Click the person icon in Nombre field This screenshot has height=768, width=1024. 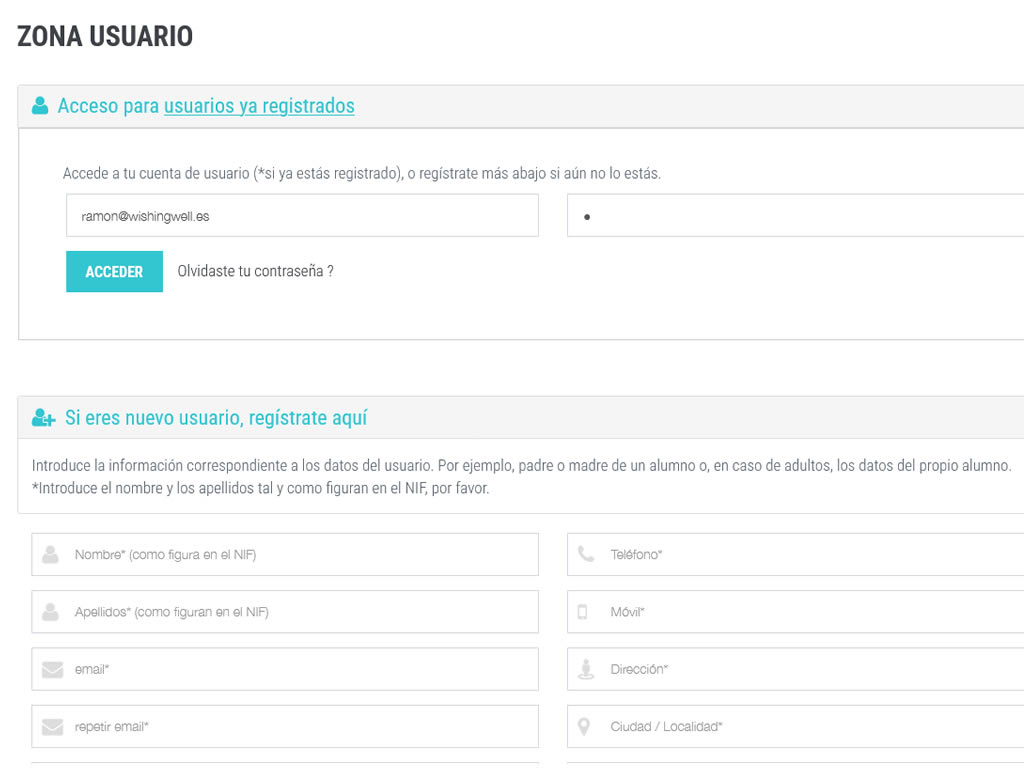[x=51, y=555]
